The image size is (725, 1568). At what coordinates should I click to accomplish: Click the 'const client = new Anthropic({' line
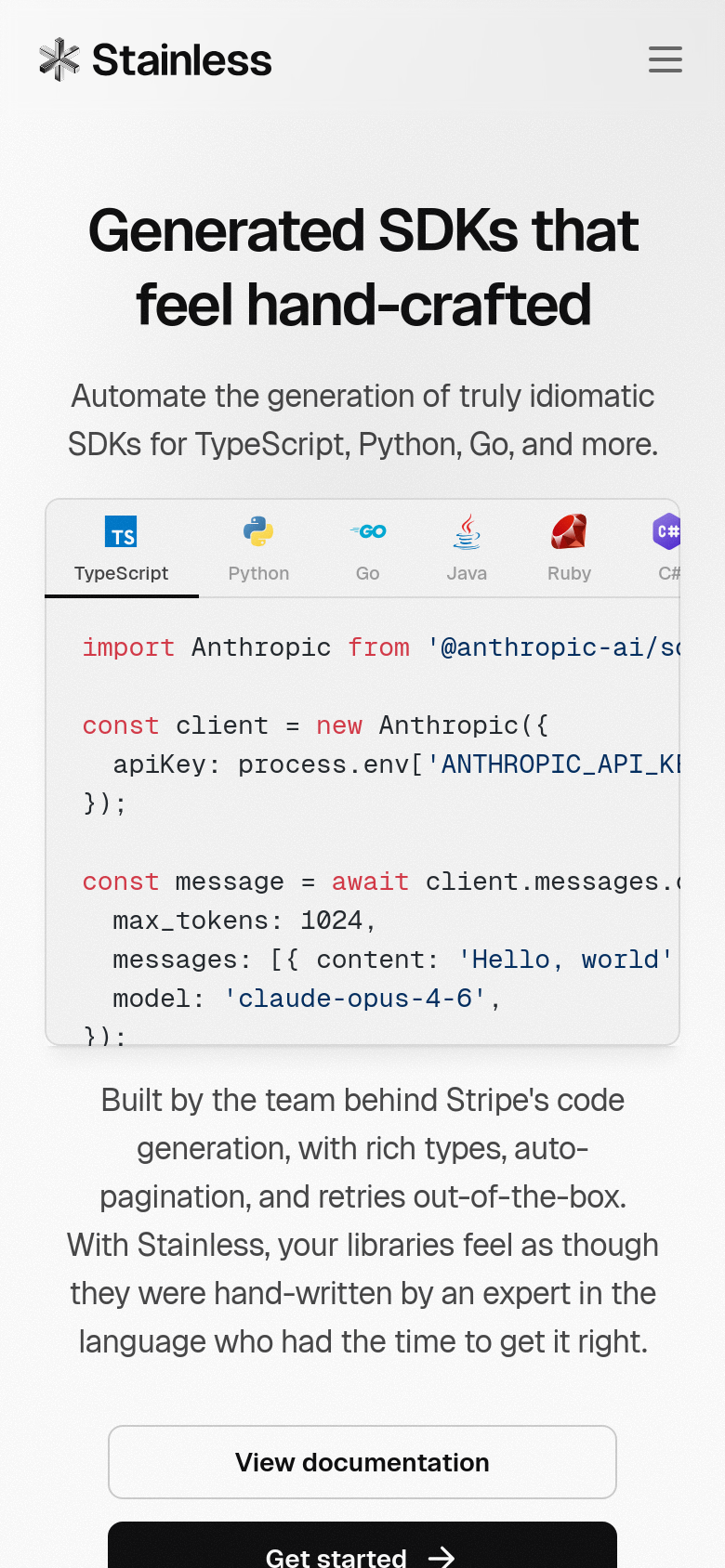point(315,725)
